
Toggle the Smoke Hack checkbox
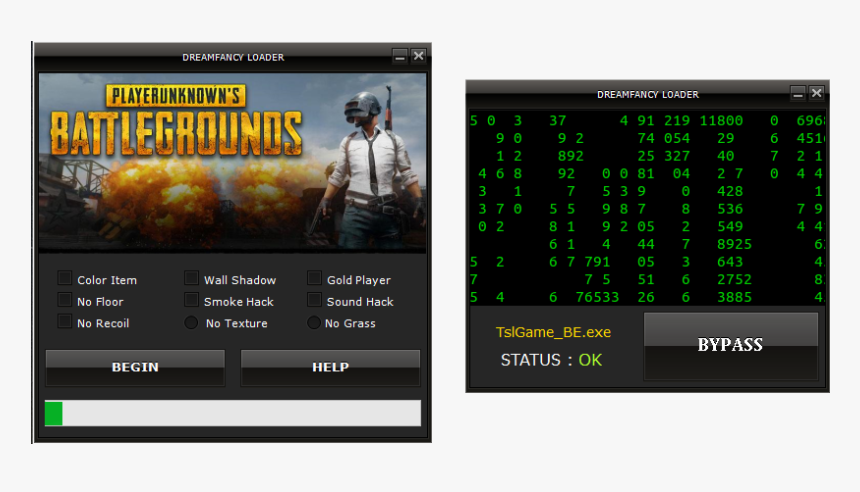tap(191, 300)
